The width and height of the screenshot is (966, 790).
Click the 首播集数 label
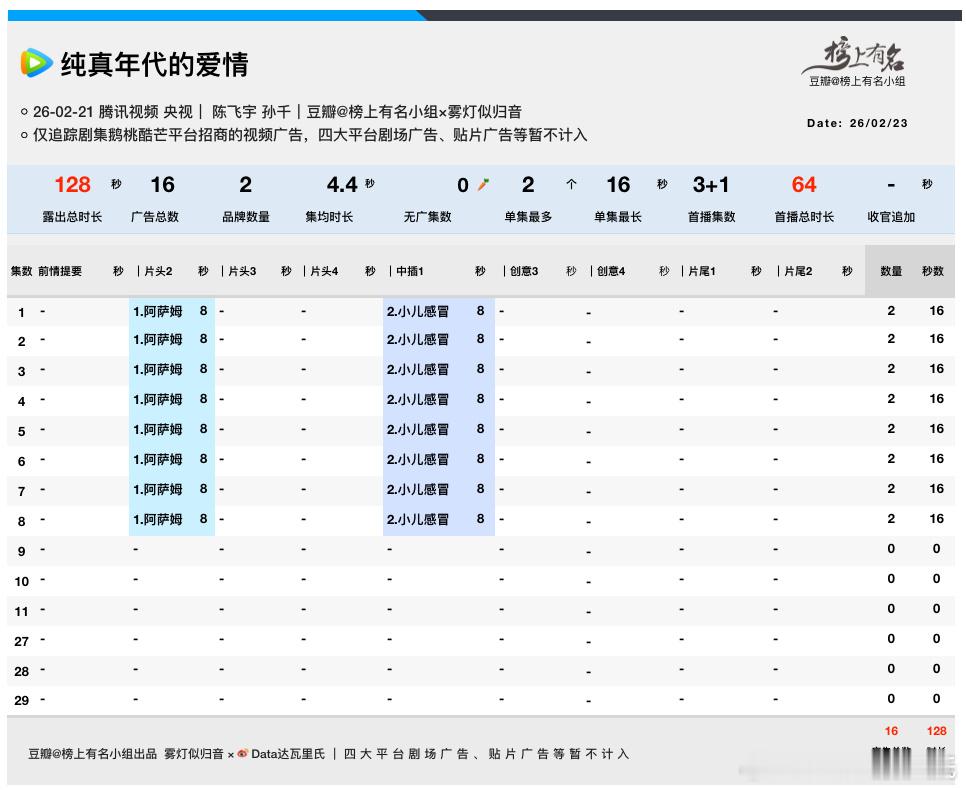pyautogui.click(x=712, y=217)
